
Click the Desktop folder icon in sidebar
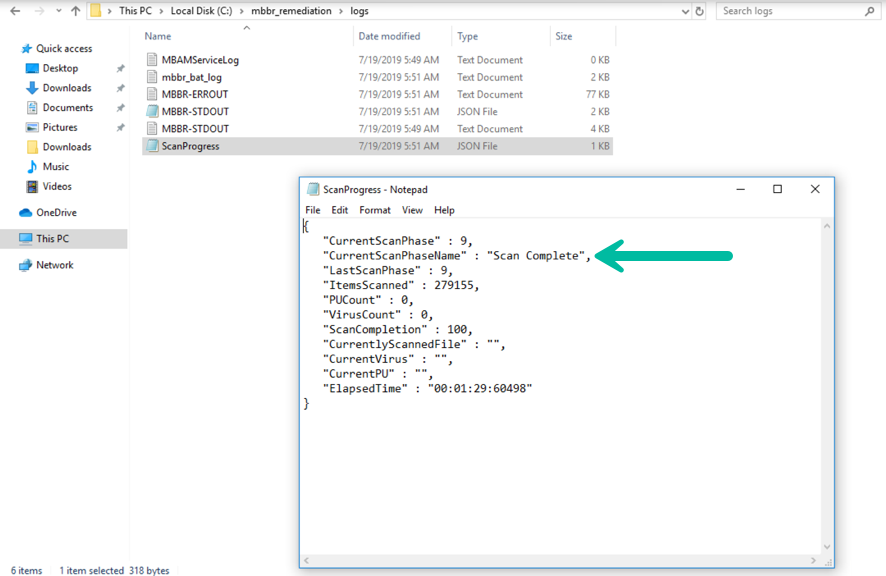(x=32, y=68)
